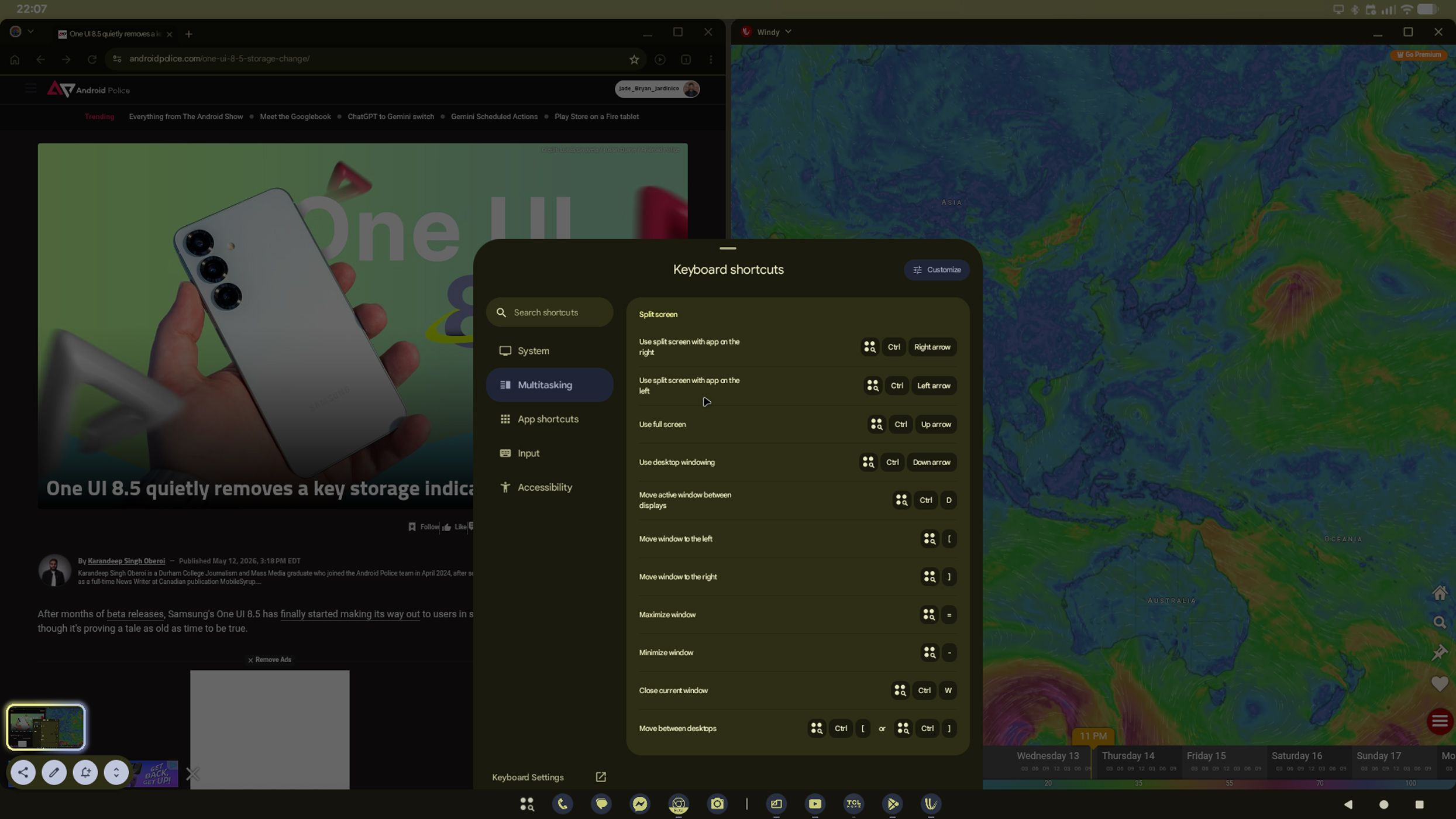Select Saturday 16 on the Windy timeline

[x=1296, y=756]
